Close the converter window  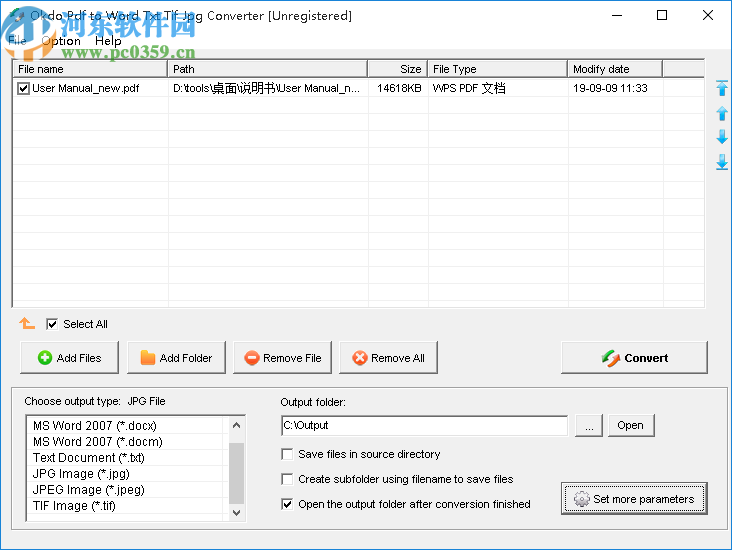click(x=708, y=15)
